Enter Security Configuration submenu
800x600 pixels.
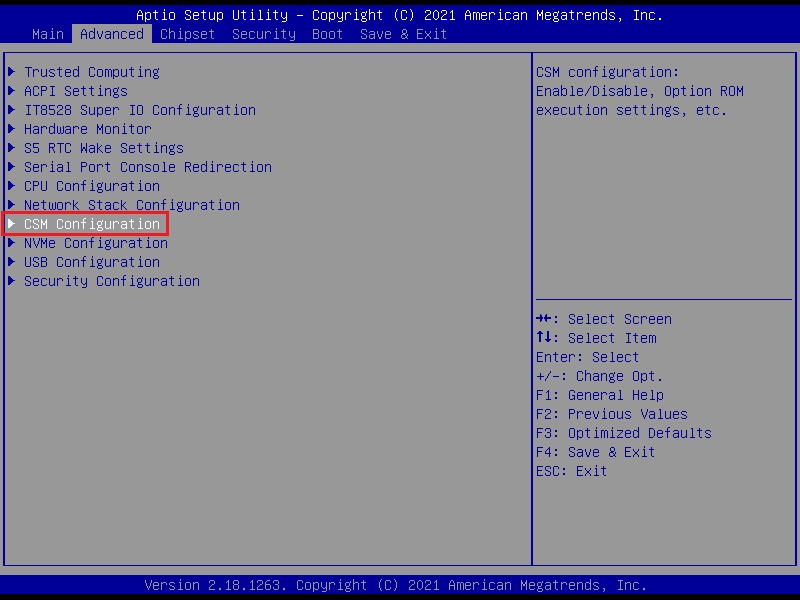[111, 281]
